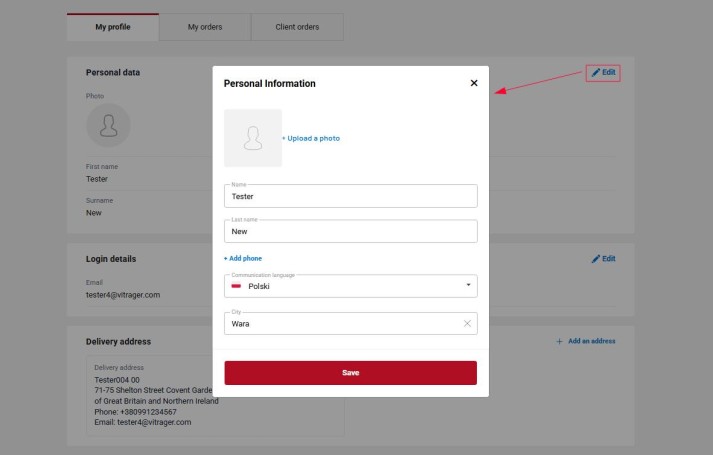The image size is (713, 455).
Task: Click the Add phone link
Action: click(x=243, y=258)
